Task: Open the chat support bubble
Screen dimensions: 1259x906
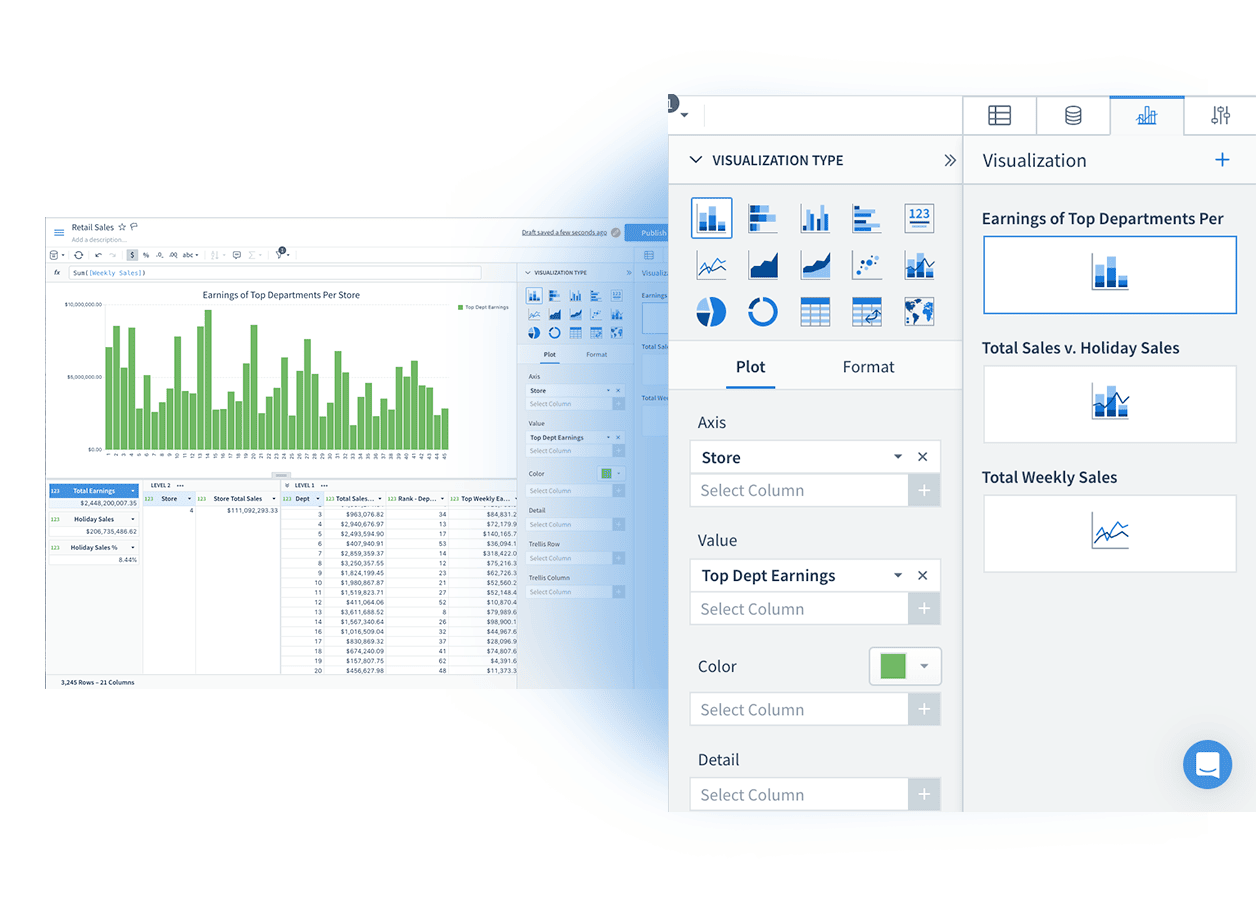Action: tap(1207, 765)
